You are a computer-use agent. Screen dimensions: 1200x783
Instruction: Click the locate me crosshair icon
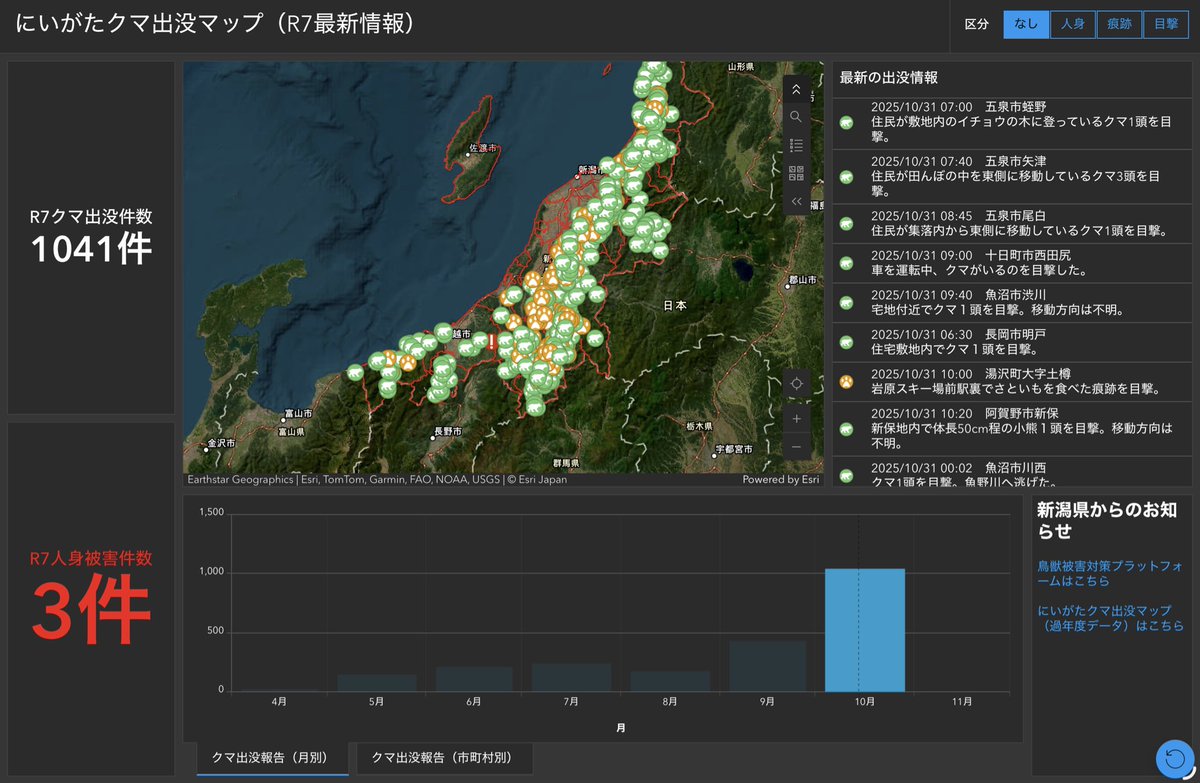[796, 383]
